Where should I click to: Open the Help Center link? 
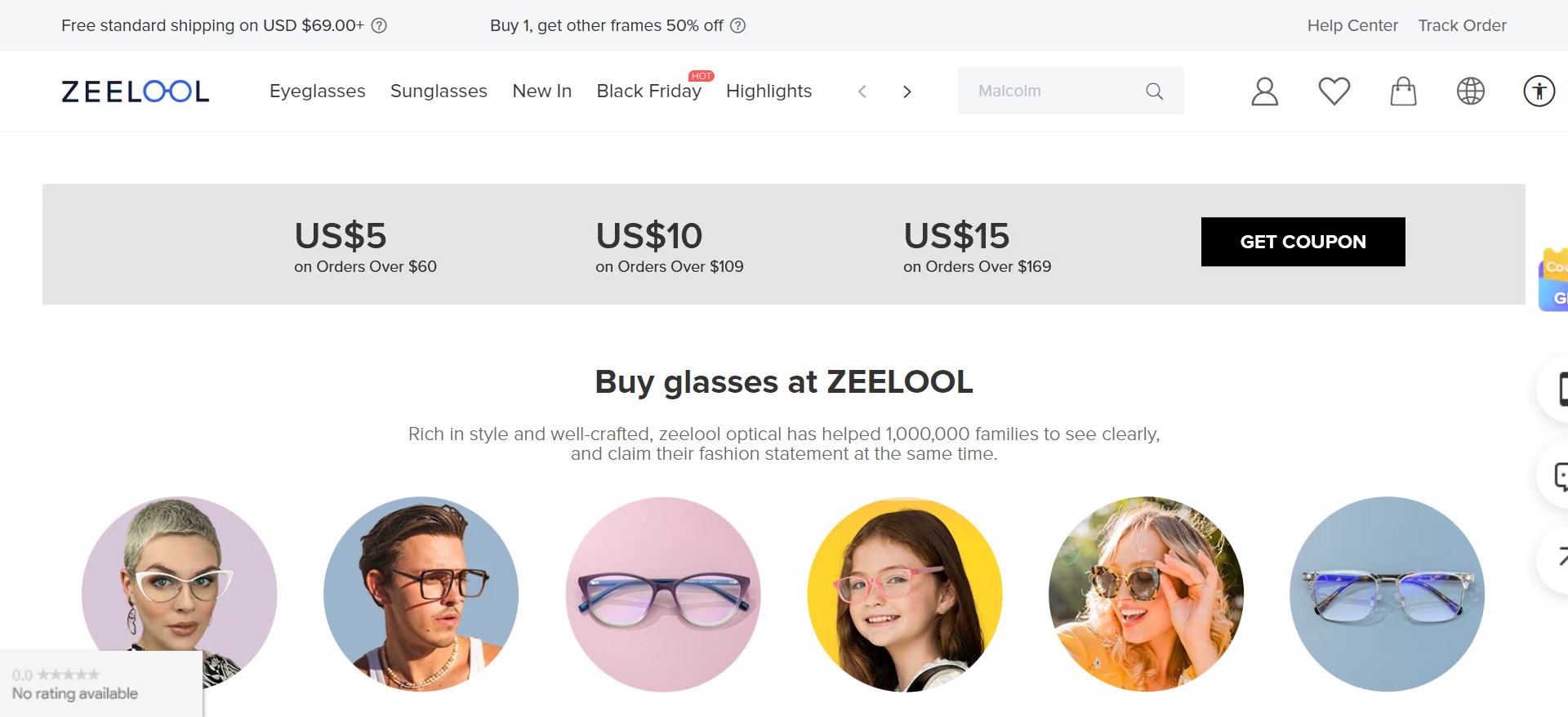pyautogui.click(x=1352, y=25)
